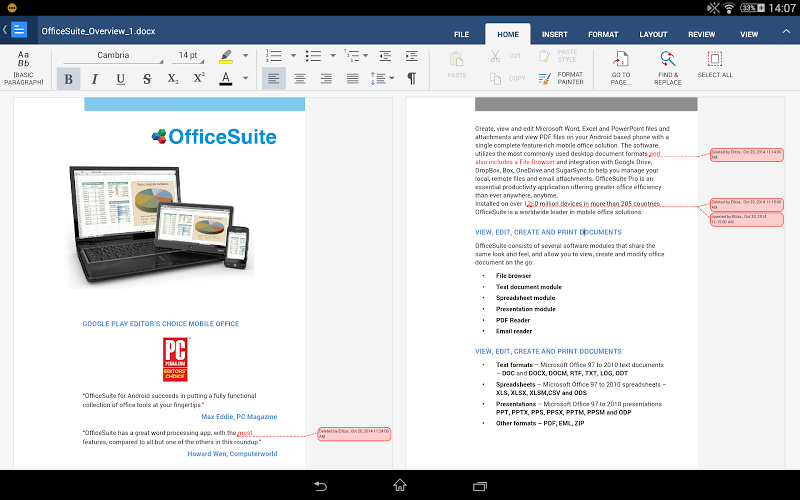Viewport: 800px width, 500px height.
Task: Click 'PDF Reader' bullet item
Action: point(513,320)
